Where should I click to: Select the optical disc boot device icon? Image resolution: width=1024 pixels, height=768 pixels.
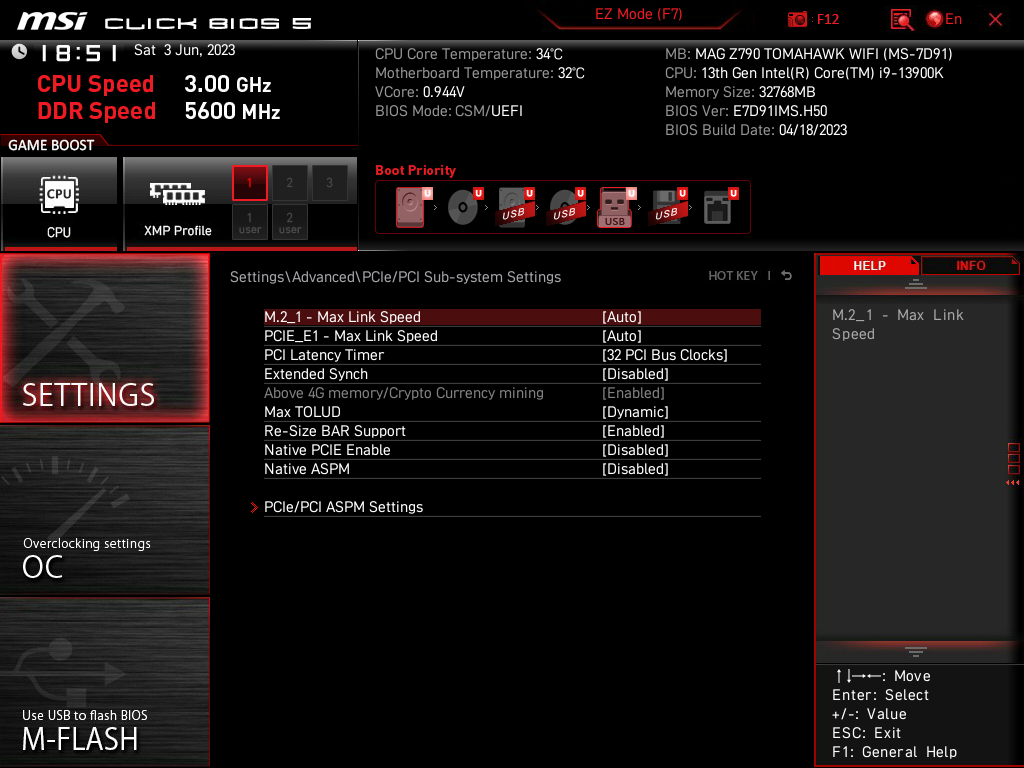(x=464, y=207)
